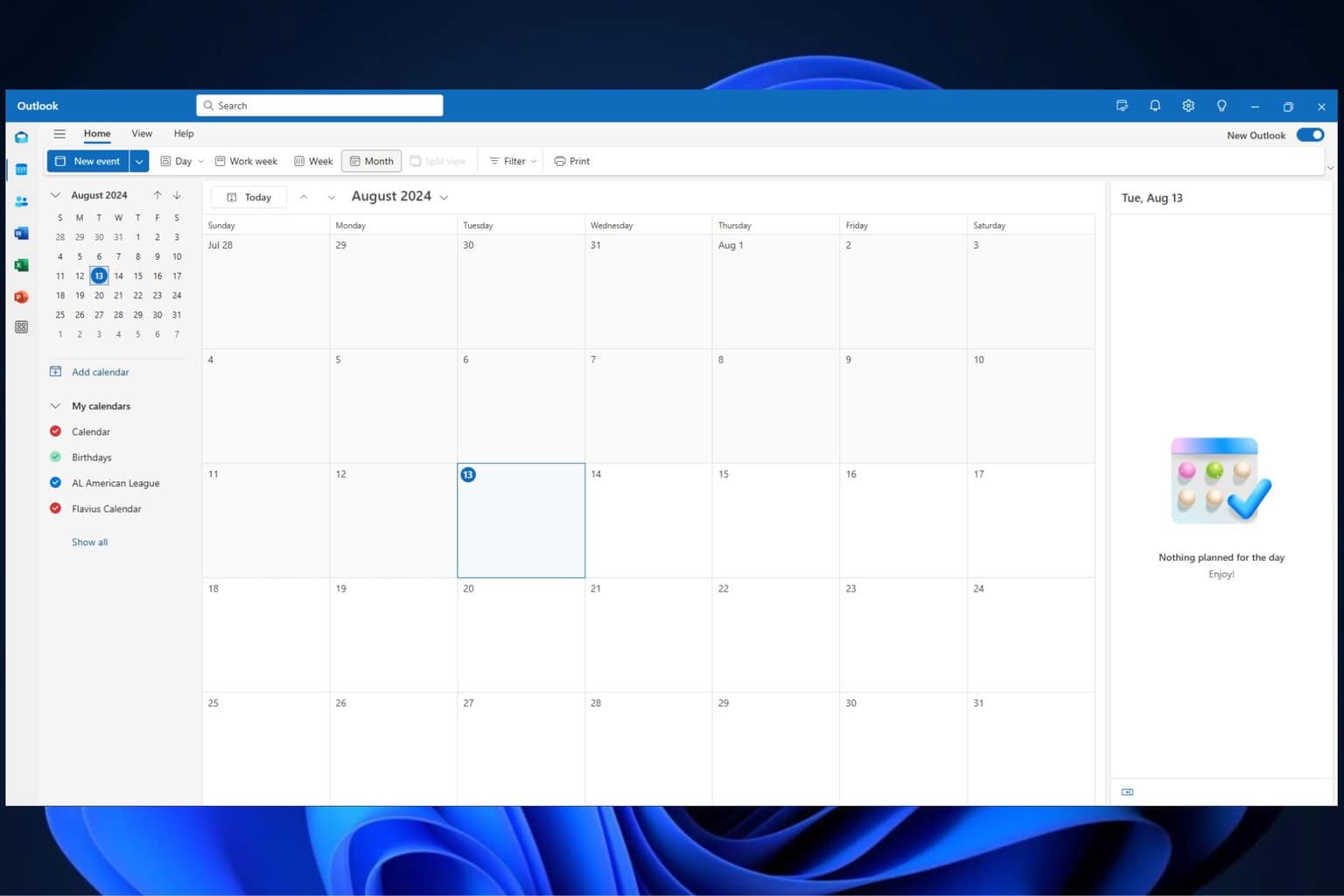Launch PowerPoint from the sidebar

click(21, 297)
